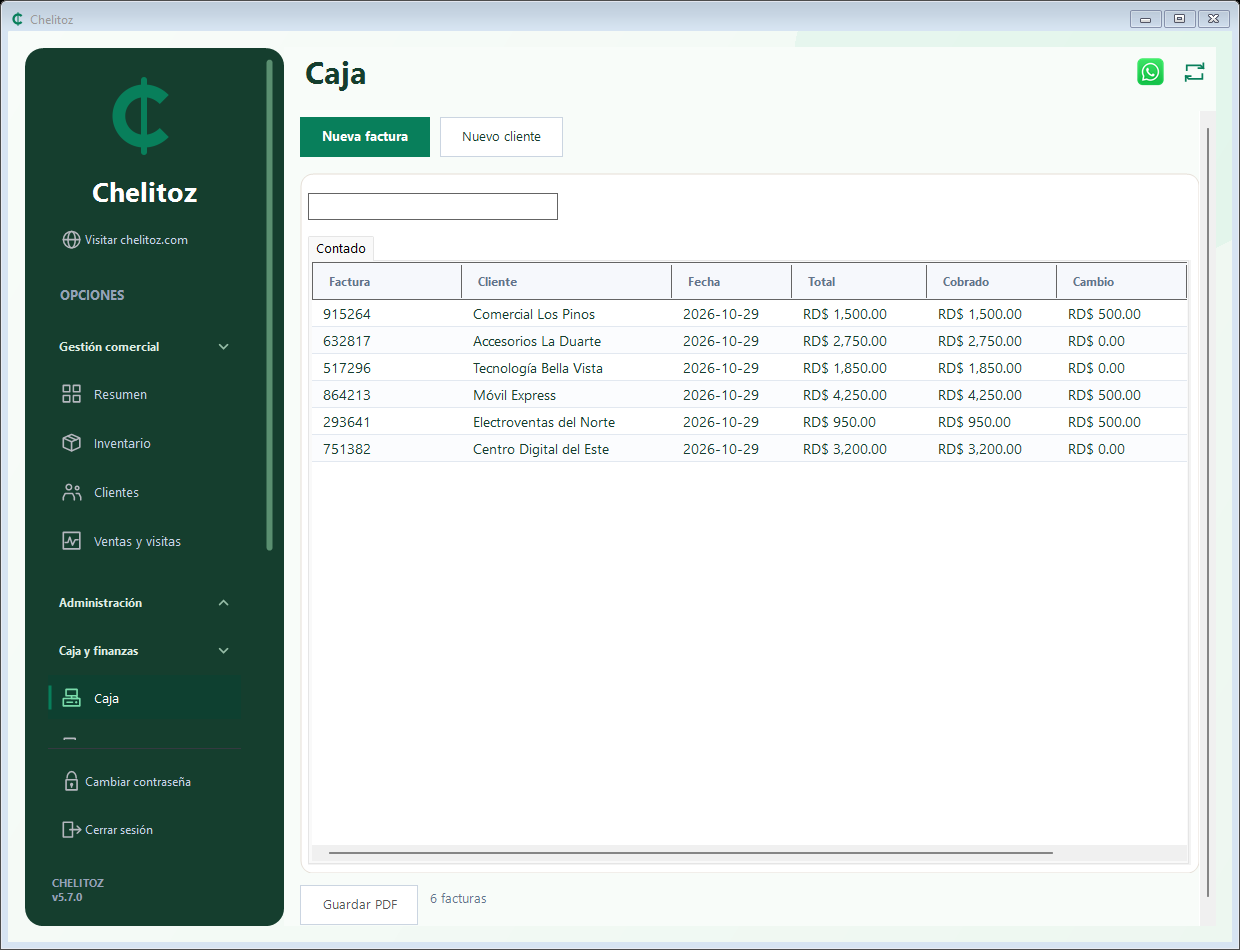Viewport: 1240px width, 950px height.
Task: Sort the table by Cambio column
Action: coord(1122,281)
